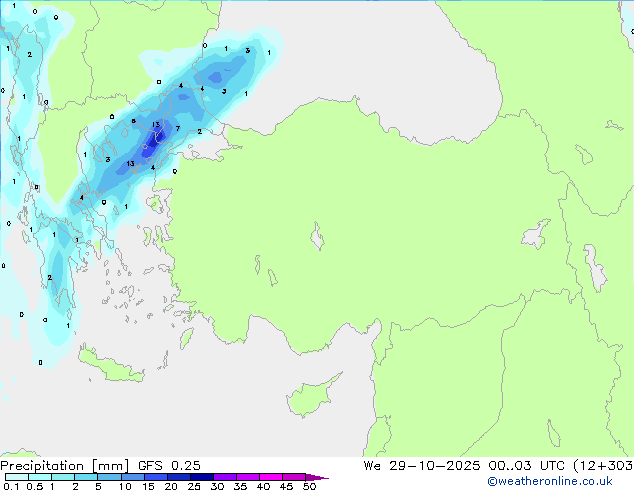Click the "Precipitation [mm]" title text

click(x=64, y=466)
